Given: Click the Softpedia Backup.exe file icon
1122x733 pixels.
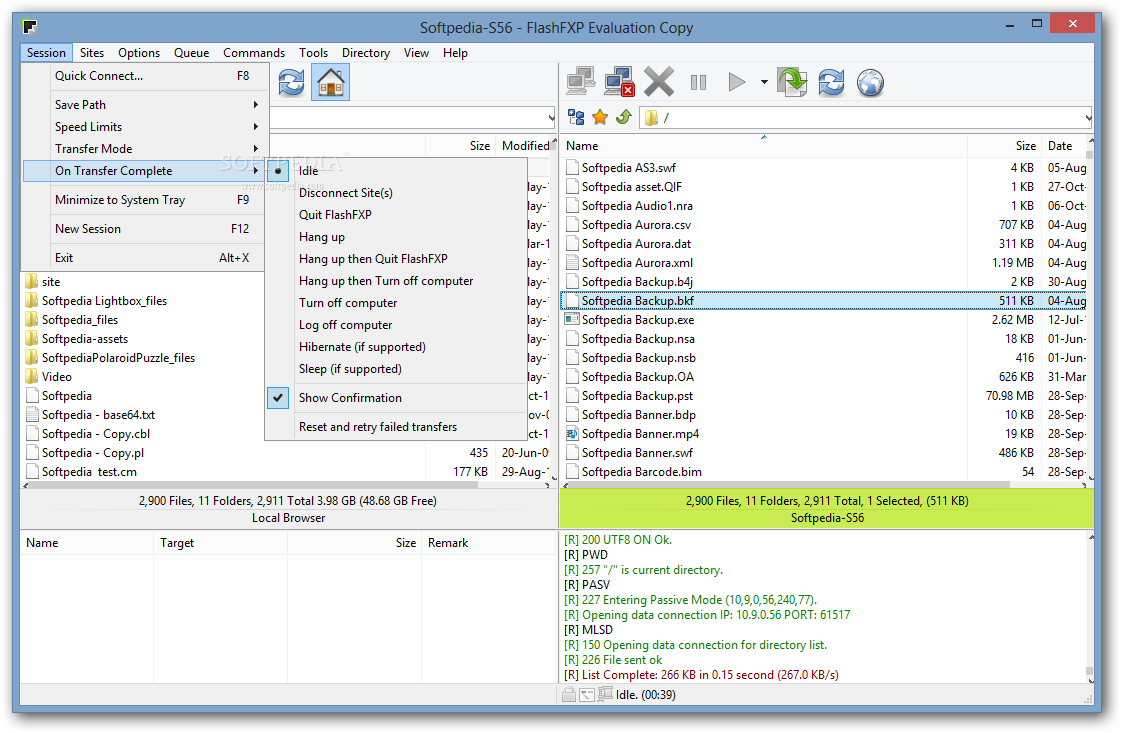Looking at the screenshot, I should (572, 319).
